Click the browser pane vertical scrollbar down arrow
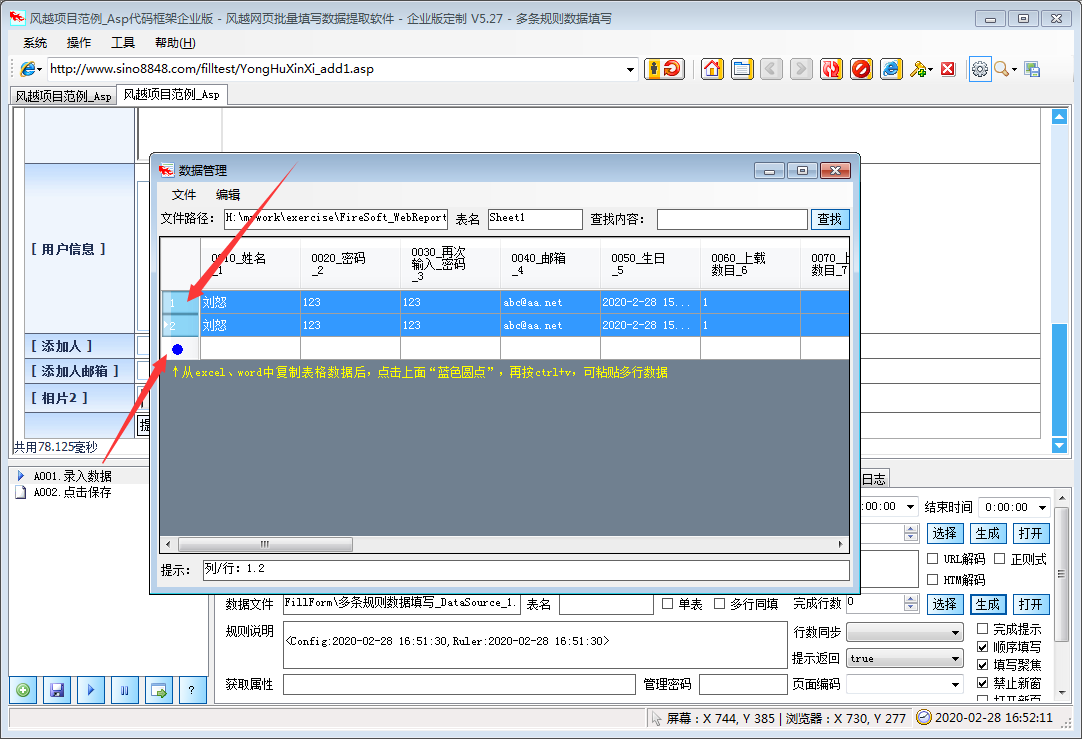 click(x=1059, y=446)
